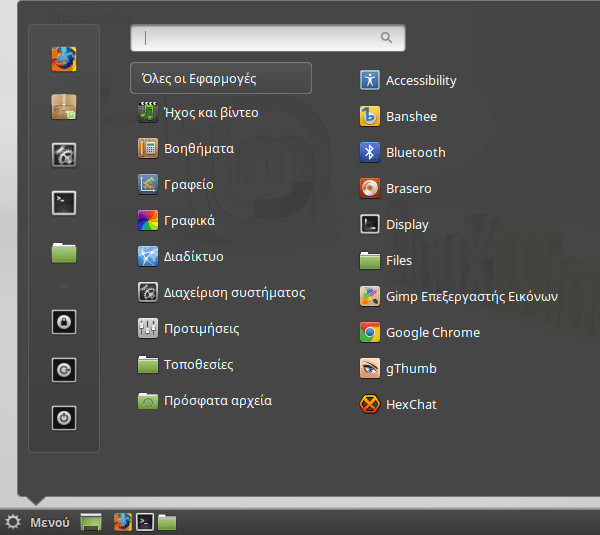Screen dimensions: 600x535
Task: Open Software Manager package icon in sidebar
Action: pos(64,107)
